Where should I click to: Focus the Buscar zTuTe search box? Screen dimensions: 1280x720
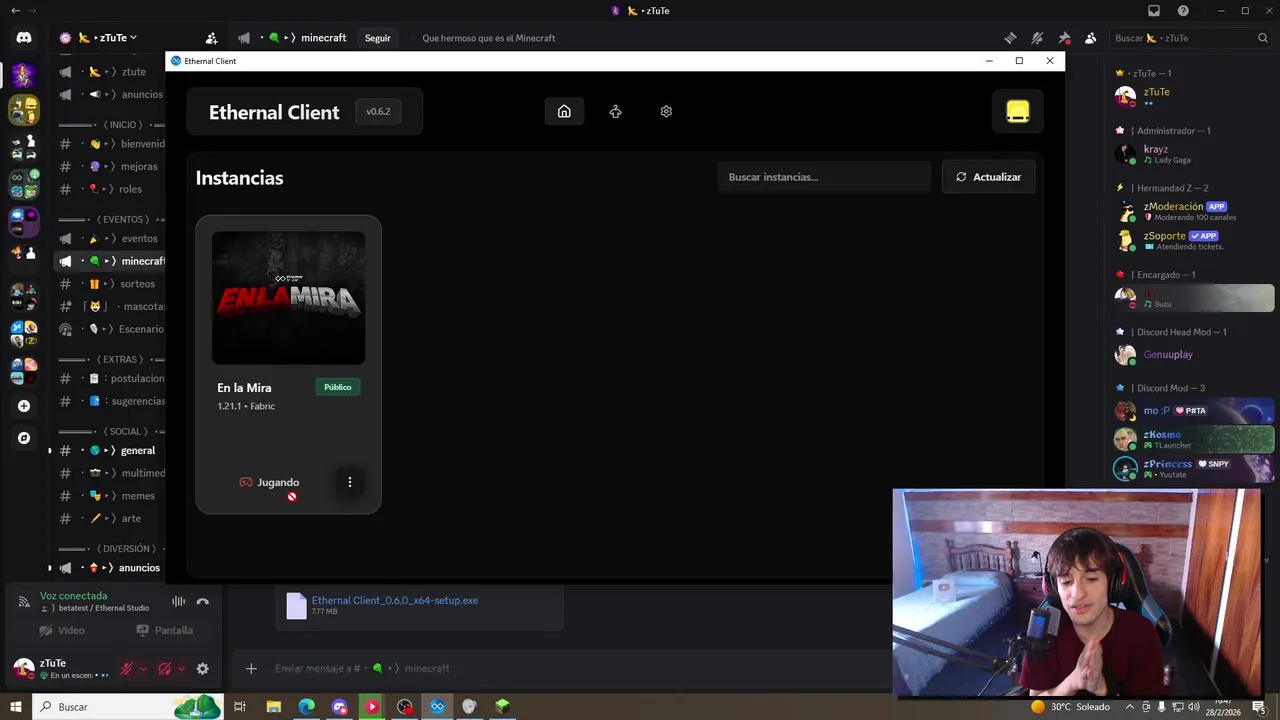(1190, 38)
